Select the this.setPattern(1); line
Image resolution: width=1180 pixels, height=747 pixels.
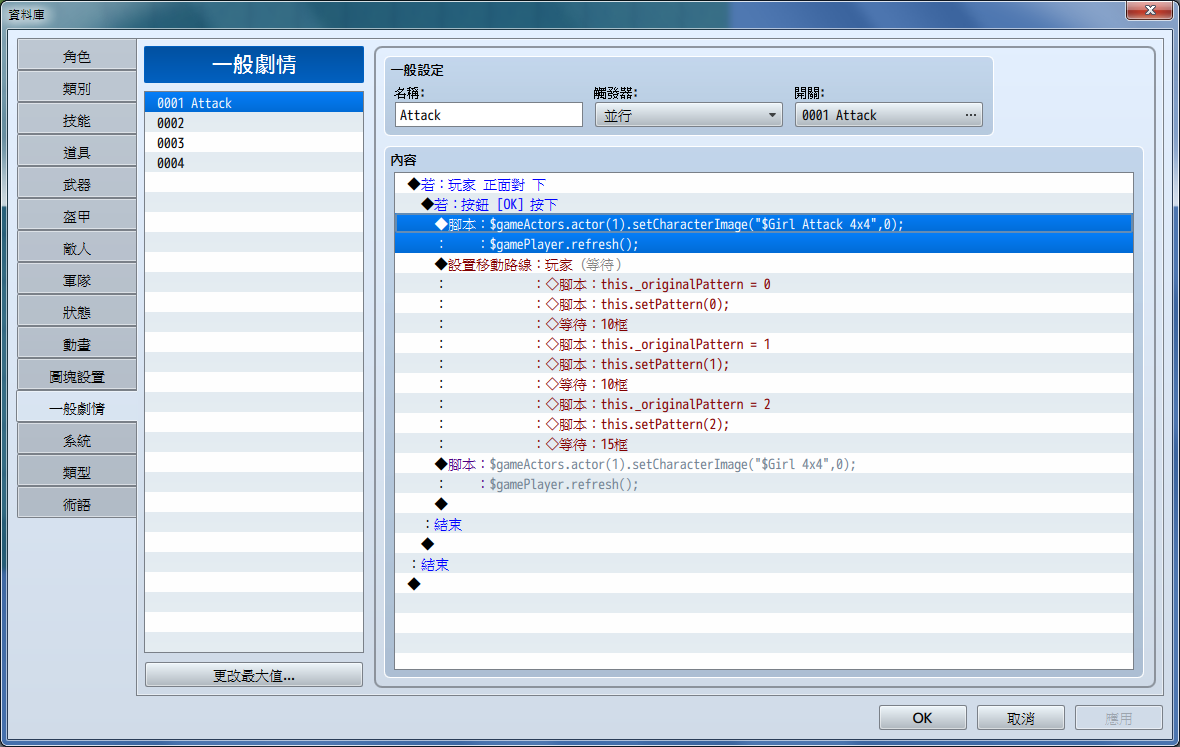(764, 364)
